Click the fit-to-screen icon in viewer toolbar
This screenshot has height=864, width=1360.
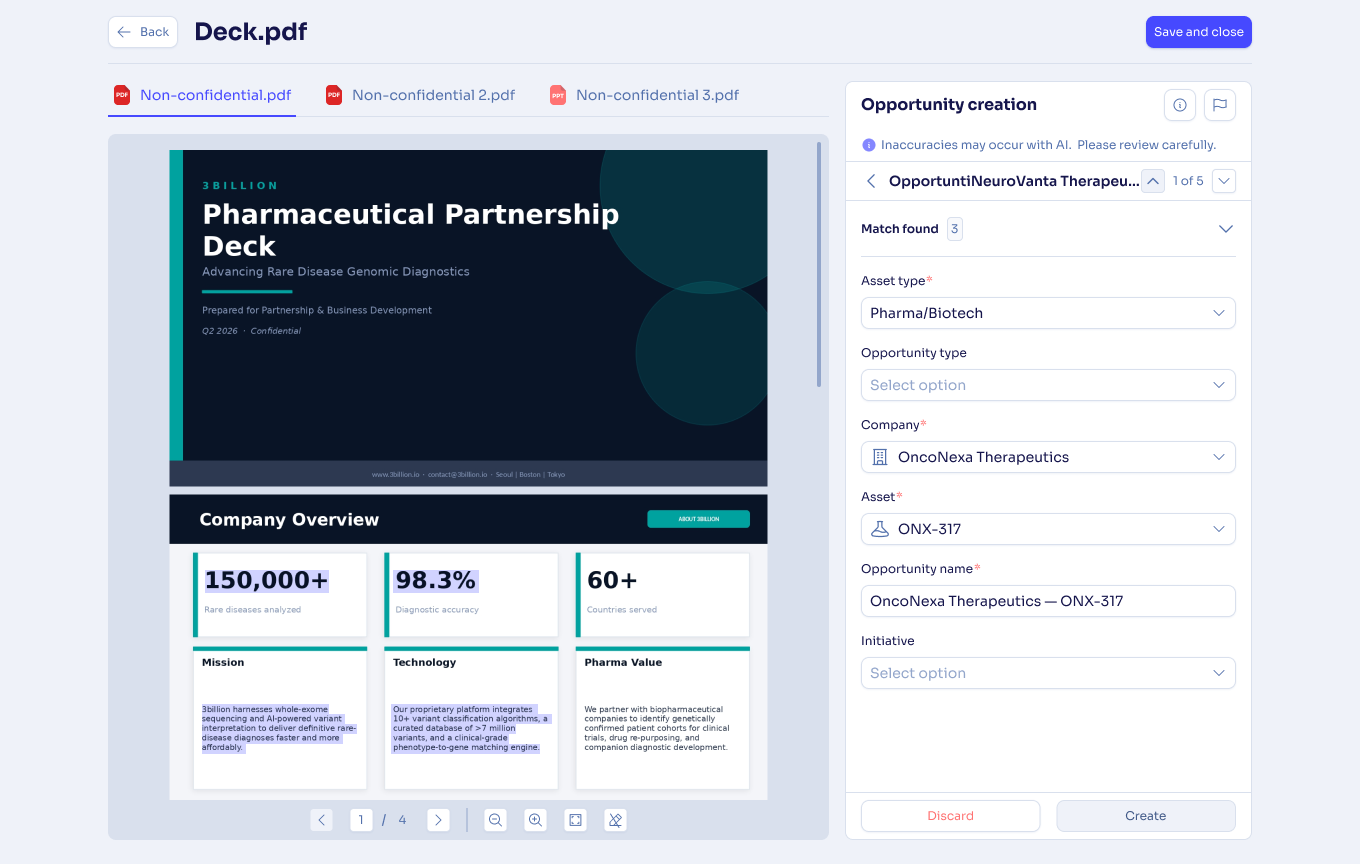tap(575, 820)
